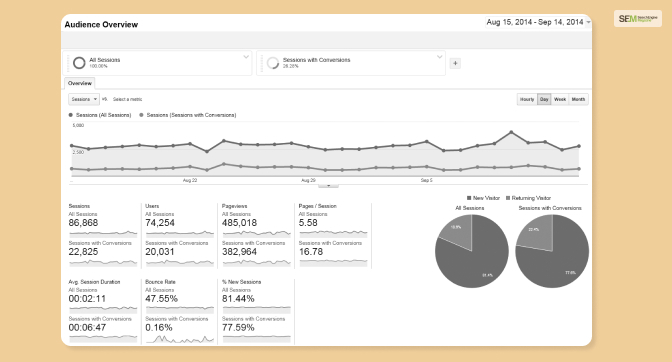The height and width of the screenshot is (362, 672).
Task: Select the Pageviews value 485,018
Action: (239, 223)
